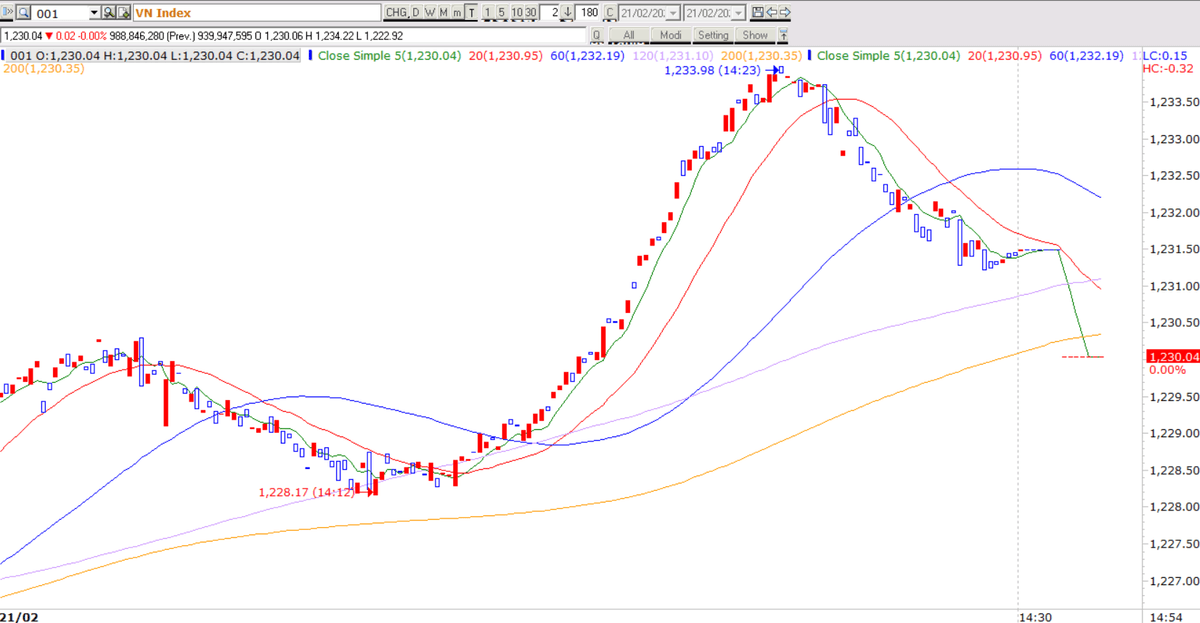Open the symbol code dropdown arrow
Image resolution: width=1200 pixels, height=623 pixels.
coord(94,13)
